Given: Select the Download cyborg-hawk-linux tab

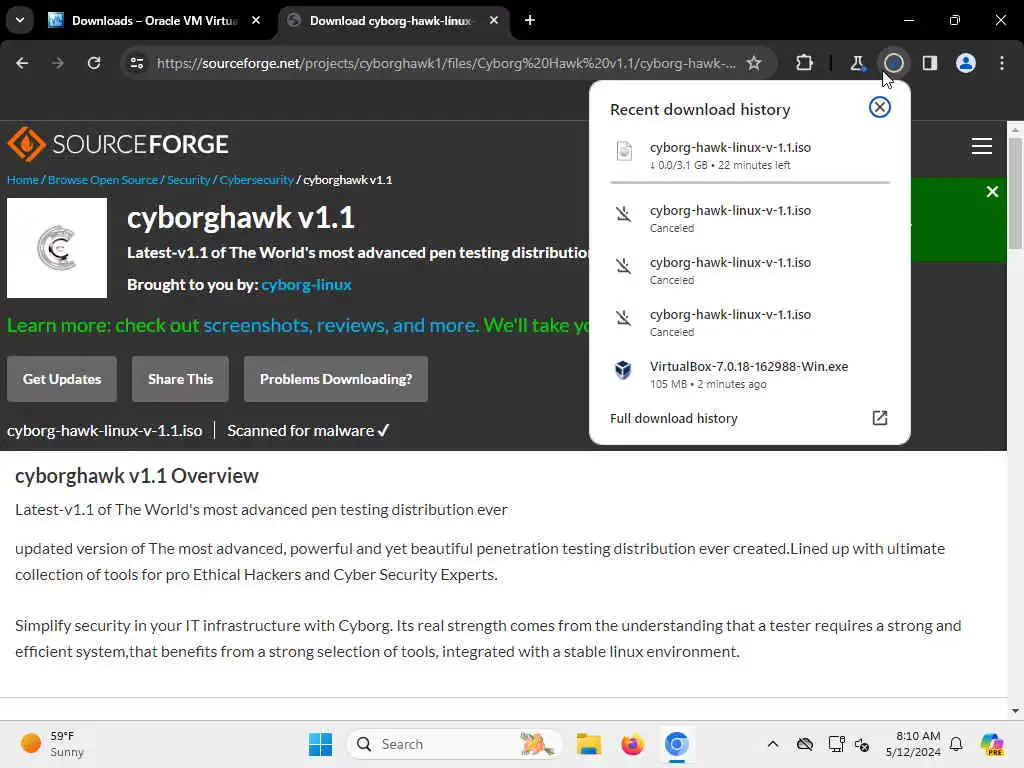Looking at the screenshot, I should point(392,20).
